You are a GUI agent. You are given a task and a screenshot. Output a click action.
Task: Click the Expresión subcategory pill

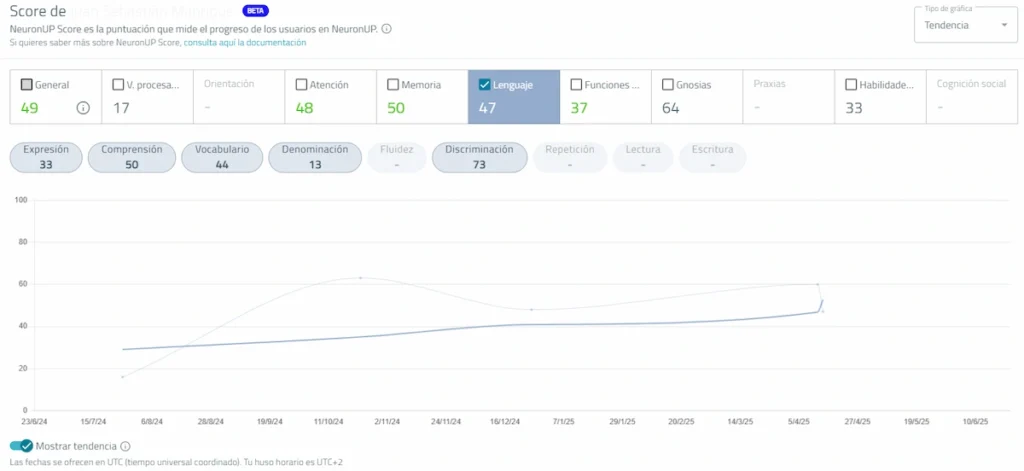[46, 157]
